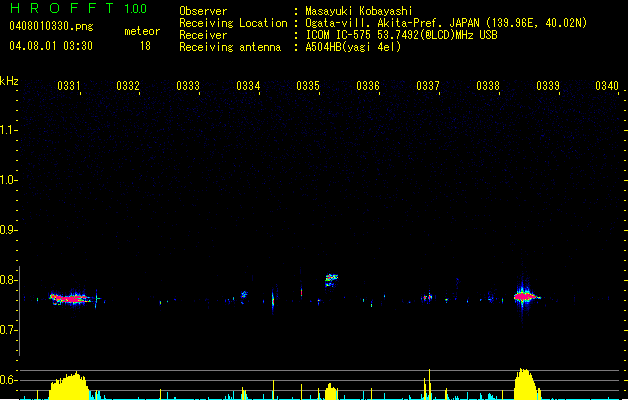This screenshot has height=400, width=629.
Task: Click the Receiving Location label
Action: [233, 23]
